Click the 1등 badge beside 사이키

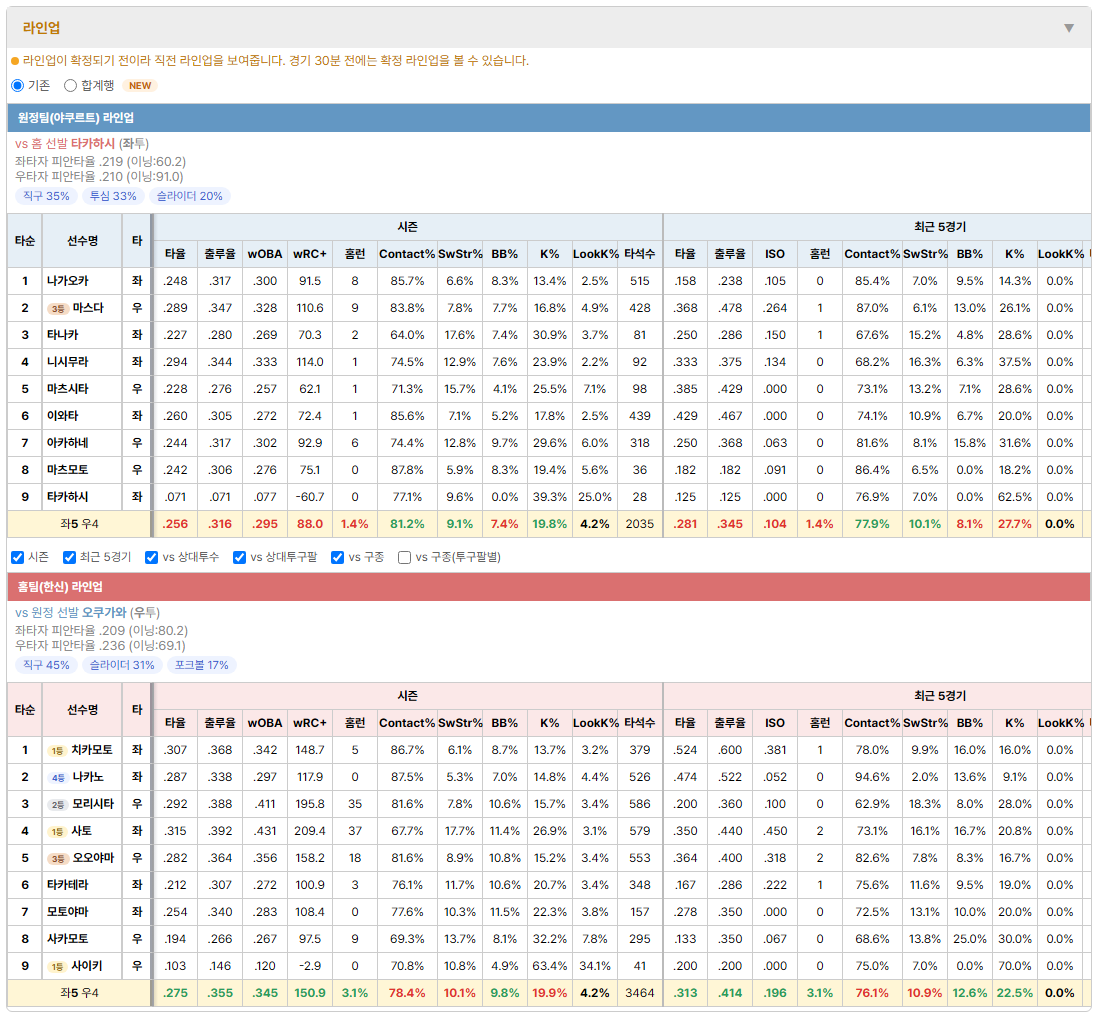click(x=57, y=967)
